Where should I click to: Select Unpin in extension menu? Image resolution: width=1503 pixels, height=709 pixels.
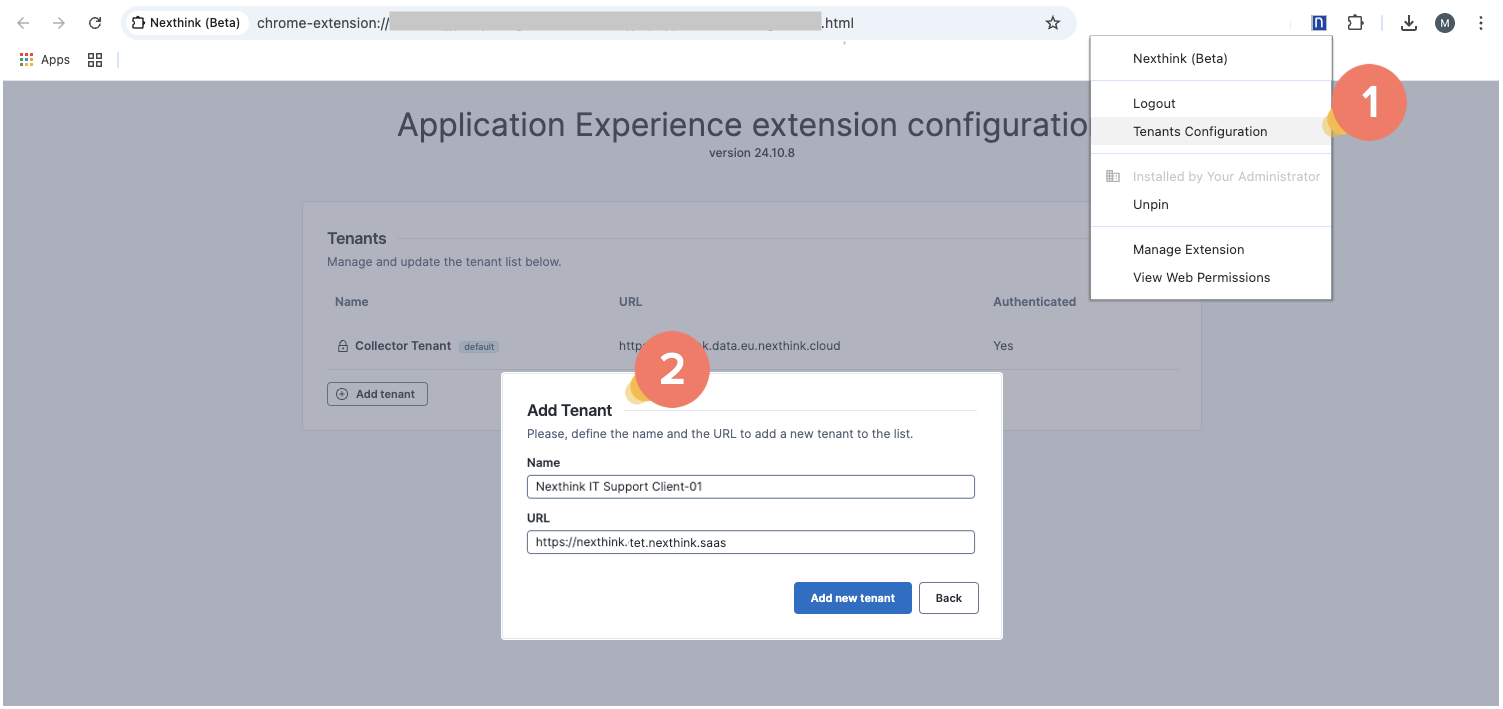click(1150, 205)
